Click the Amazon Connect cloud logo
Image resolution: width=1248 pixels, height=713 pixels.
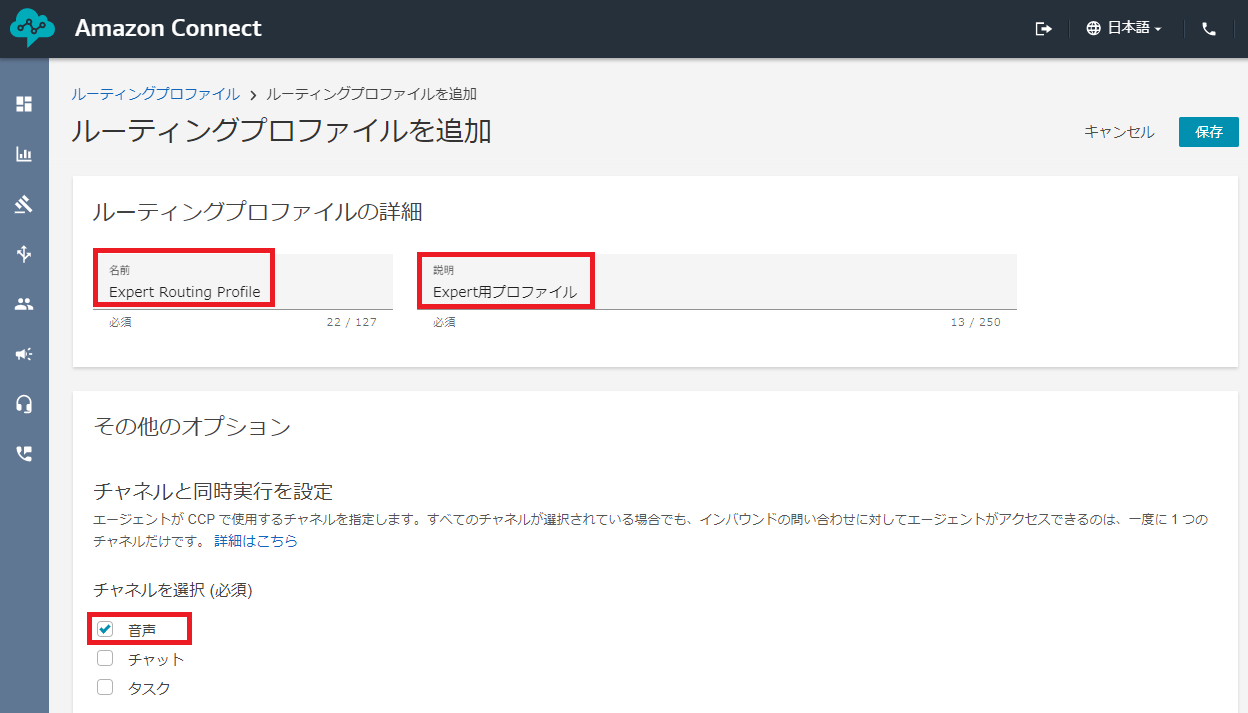click(x=32, y=28)
